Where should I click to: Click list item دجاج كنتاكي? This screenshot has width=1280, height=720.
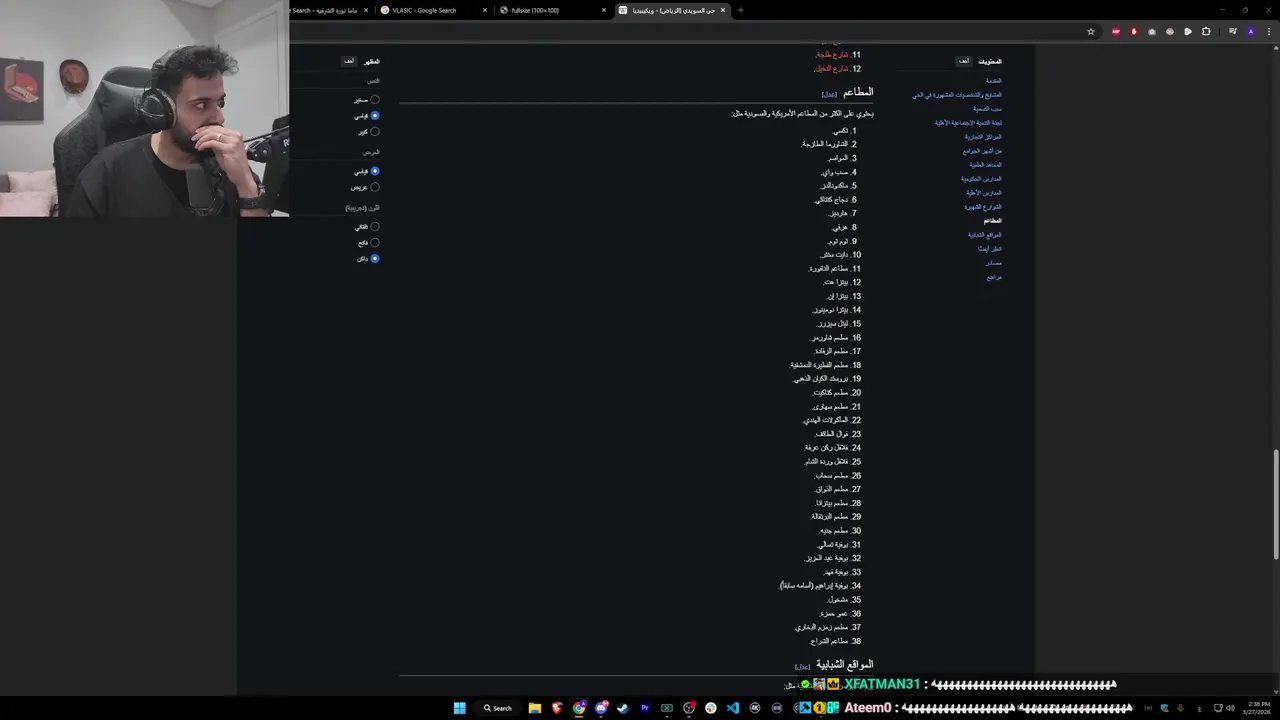(832, 200)
